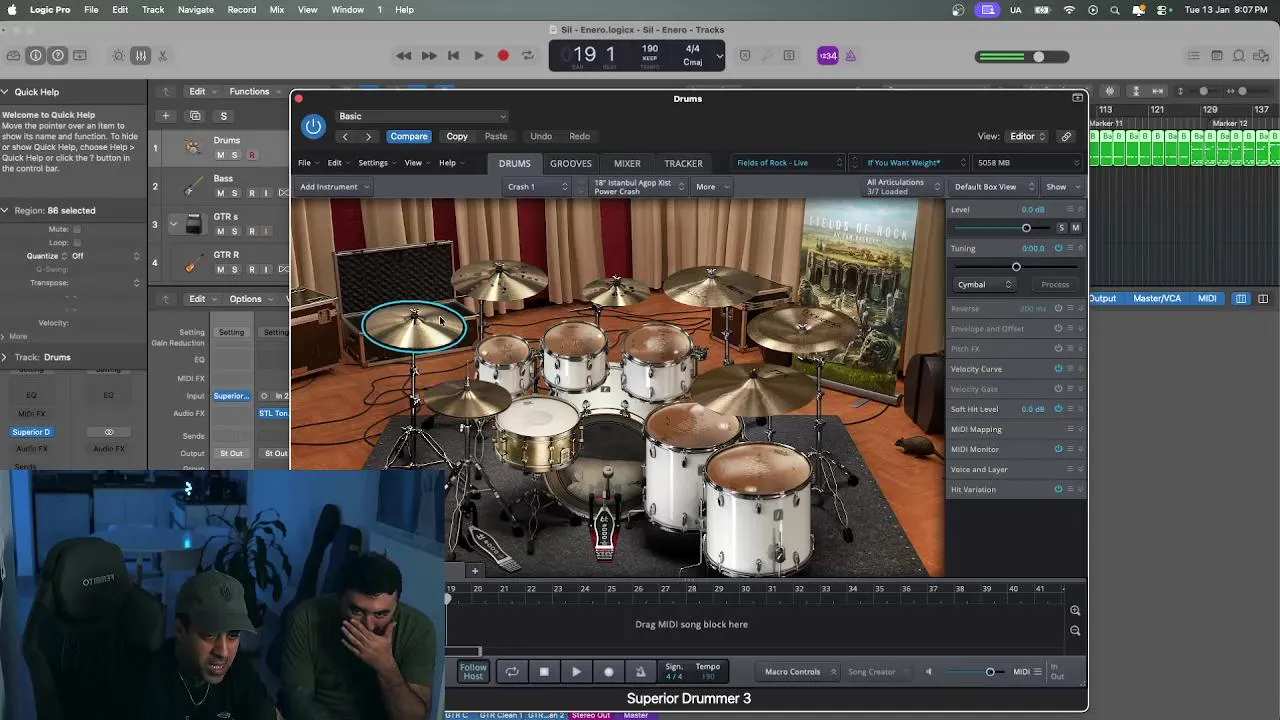Go to next plugin preset arrow
The height and width of the screenshot is (720, 1280).
pos(368,136)
